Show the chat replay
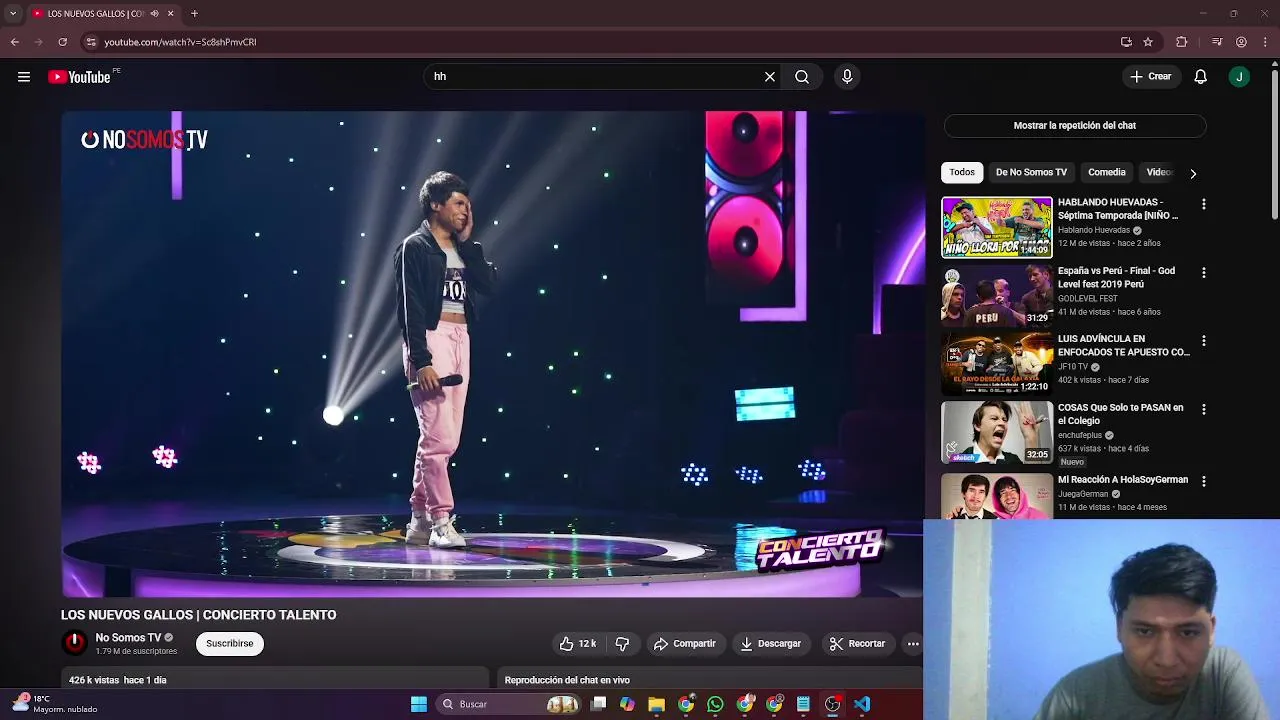 click(1075, 126)
